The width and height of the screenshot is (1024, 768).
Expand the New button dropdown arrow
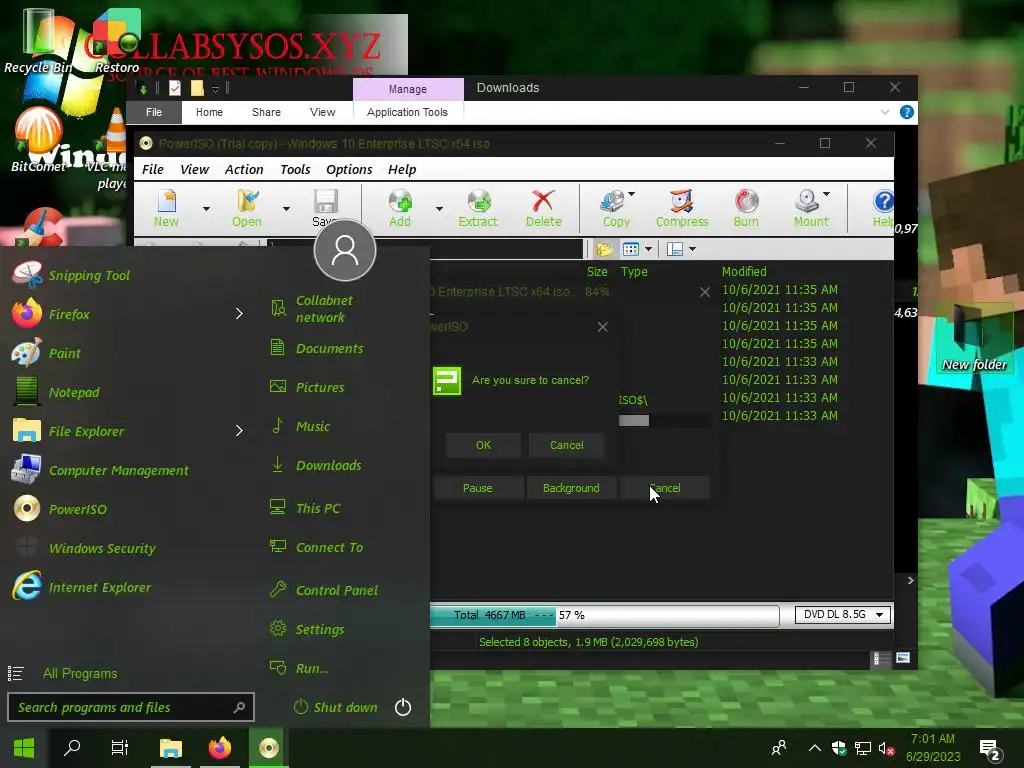click(206, 209)
